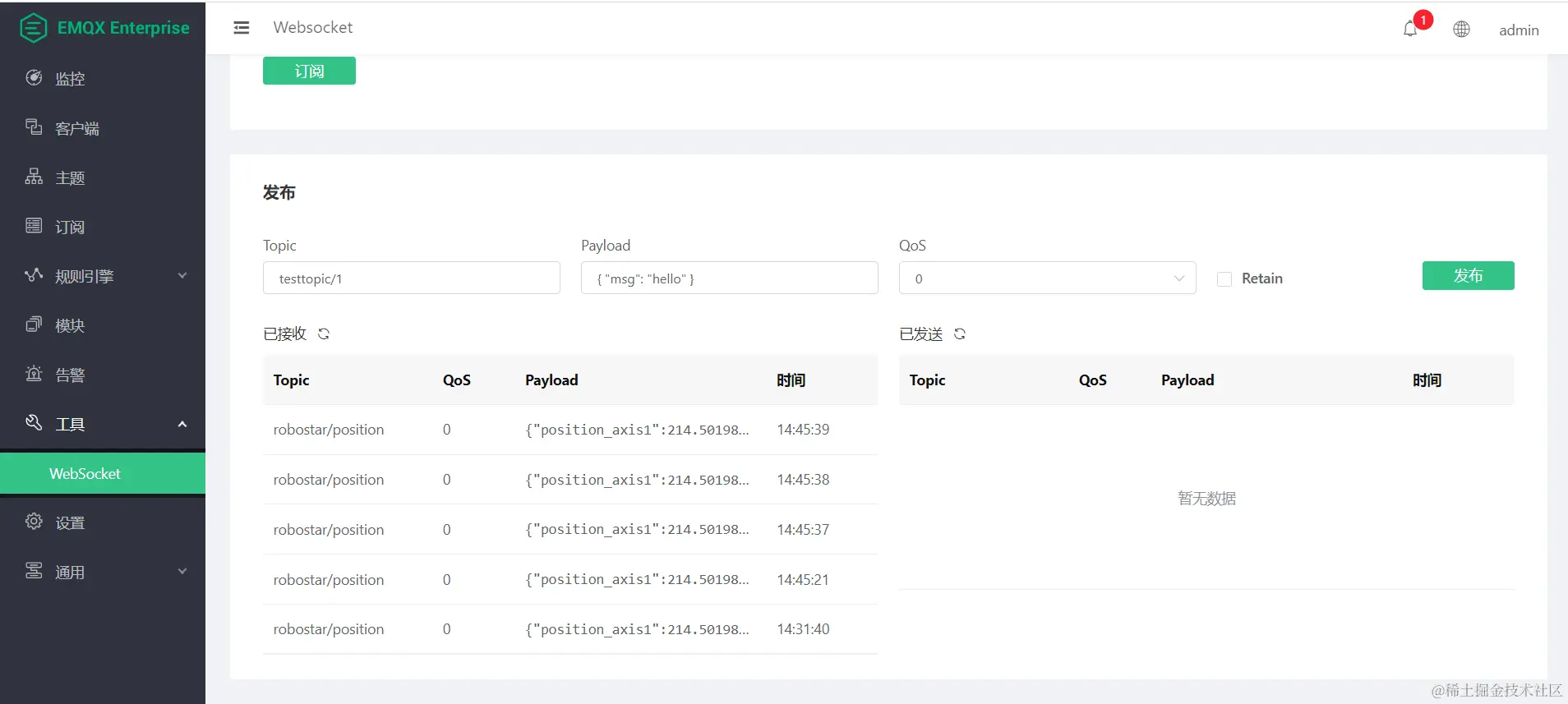Image resolution: width=1568 pixels, height=704 pixels.
Task: Click the Topic input field with testtopic/1
Action: click(412, 278)
